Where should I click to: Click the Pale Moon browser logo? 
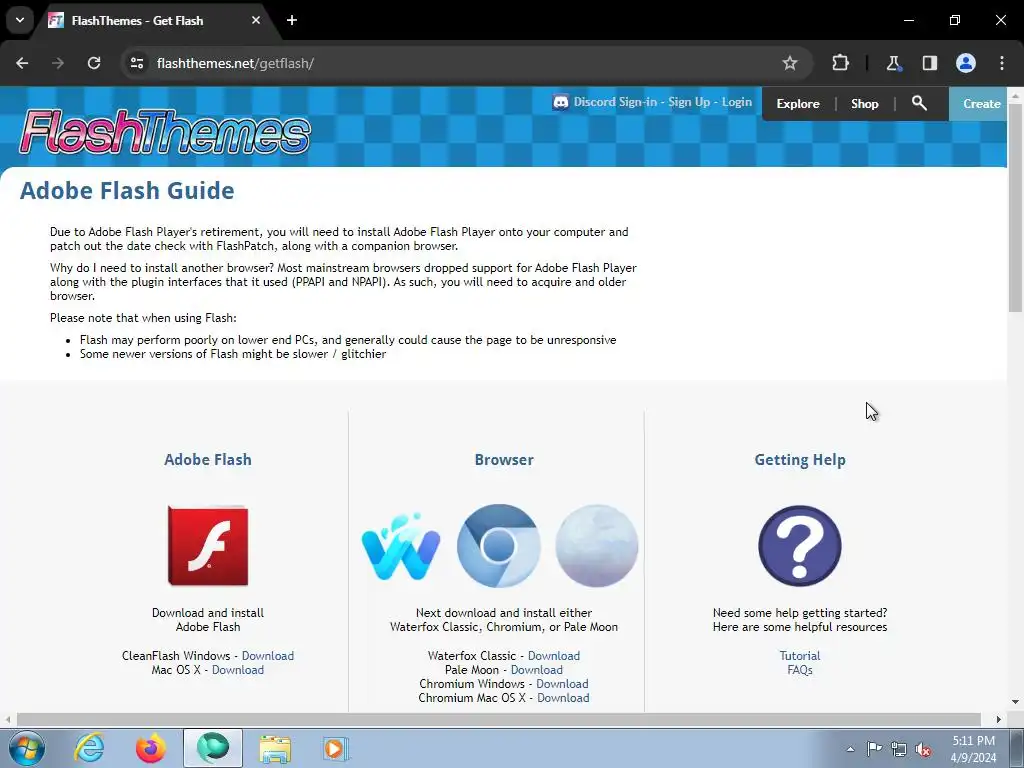[x=597, y=546]
